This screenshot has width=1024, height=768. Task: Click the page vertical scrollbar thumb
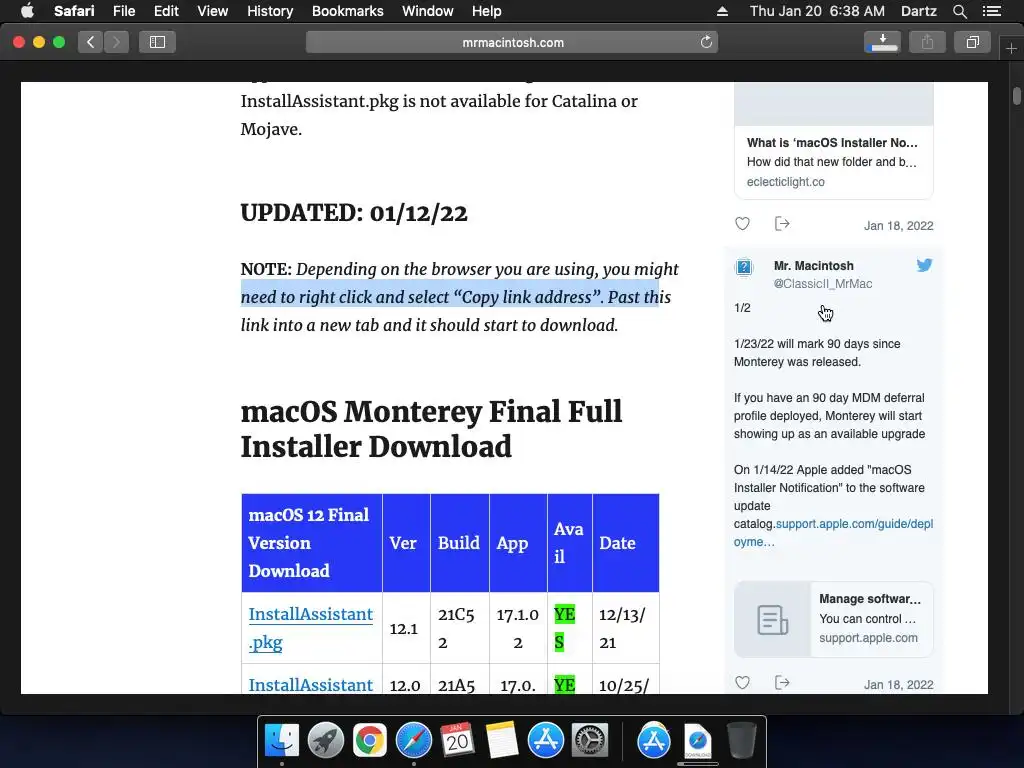click(x=1017, y=95)
